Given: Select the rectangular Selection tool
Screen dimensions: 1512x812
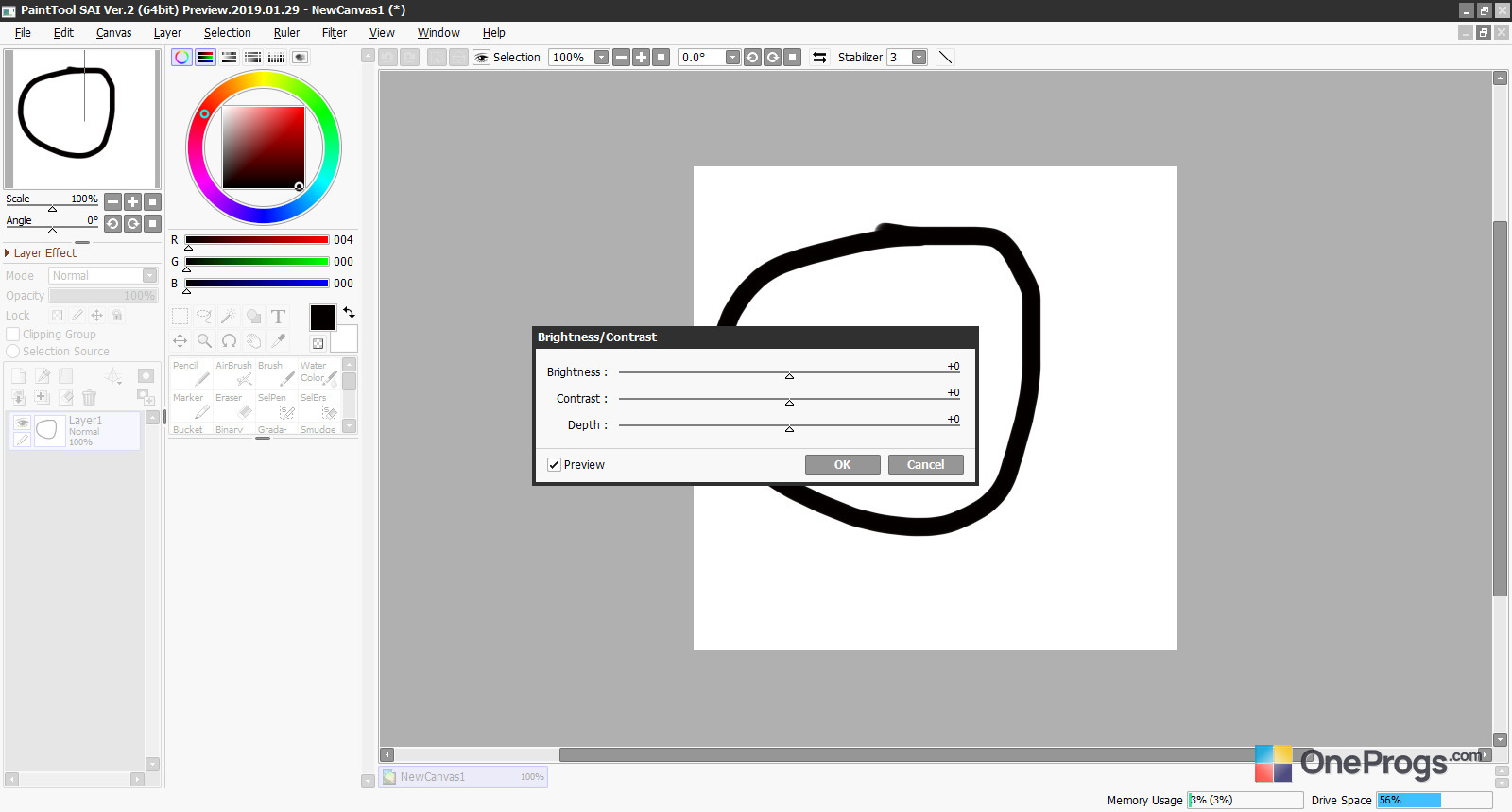Looking at the screenshot, I should pos(180,317).
